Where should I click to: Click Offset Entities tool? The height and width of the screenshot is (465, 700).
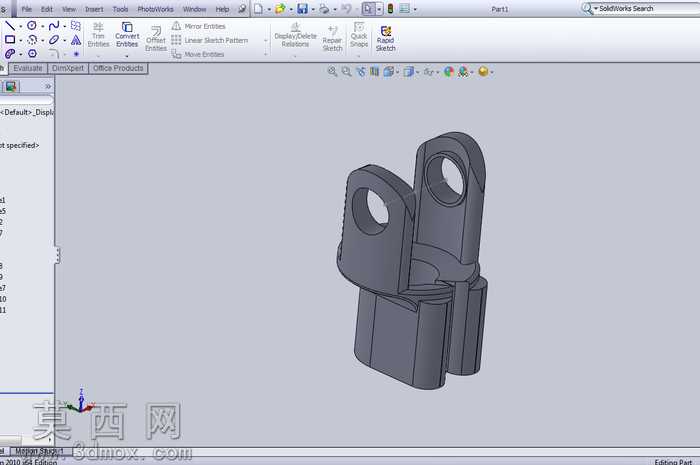point(156,38)
